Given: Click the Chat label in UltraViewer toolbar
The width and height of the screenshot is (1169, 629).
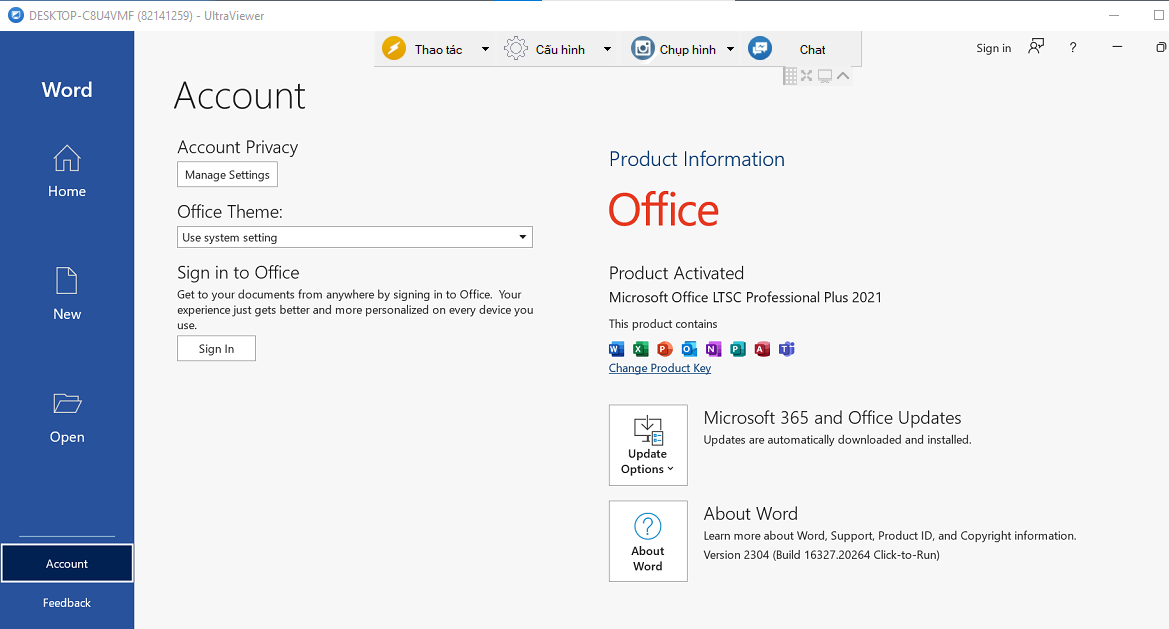Looking at the screenshot, I should tap(812, 50).
